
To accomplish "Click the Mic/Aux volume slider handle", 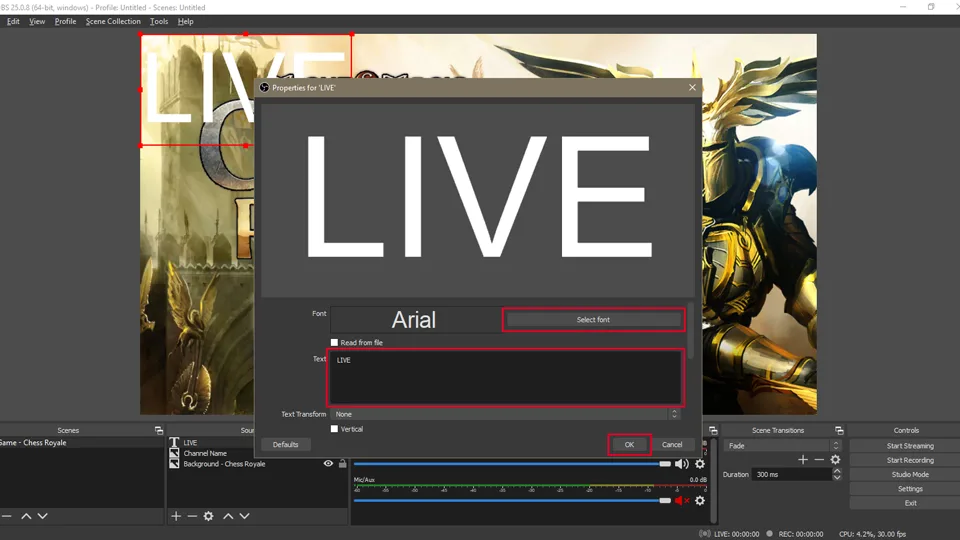I will coord(665,500).
